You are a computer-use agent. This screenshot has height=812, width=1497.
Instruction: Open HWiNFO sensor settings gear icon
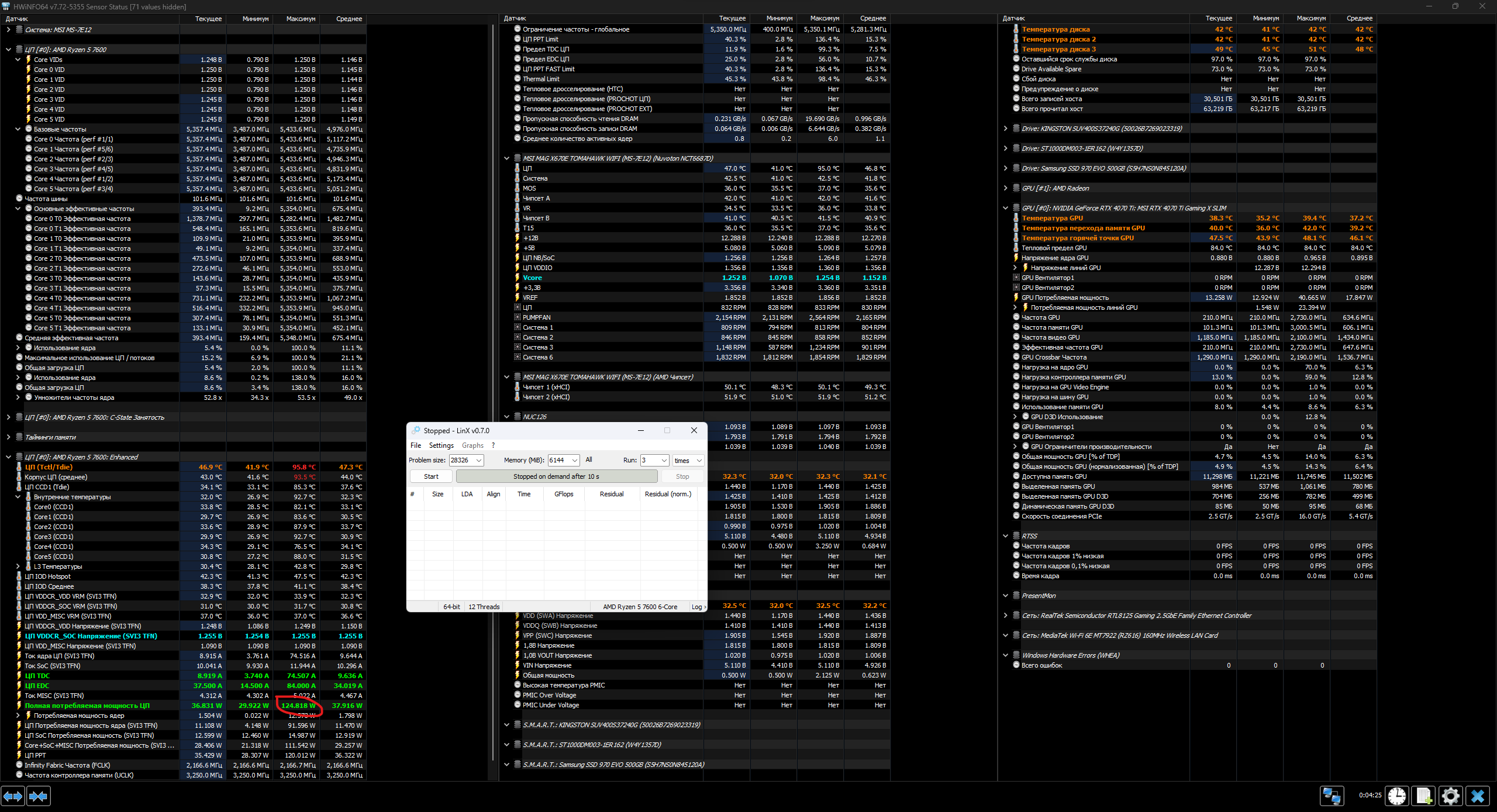pyautogui.click(x=1451, y=796)
